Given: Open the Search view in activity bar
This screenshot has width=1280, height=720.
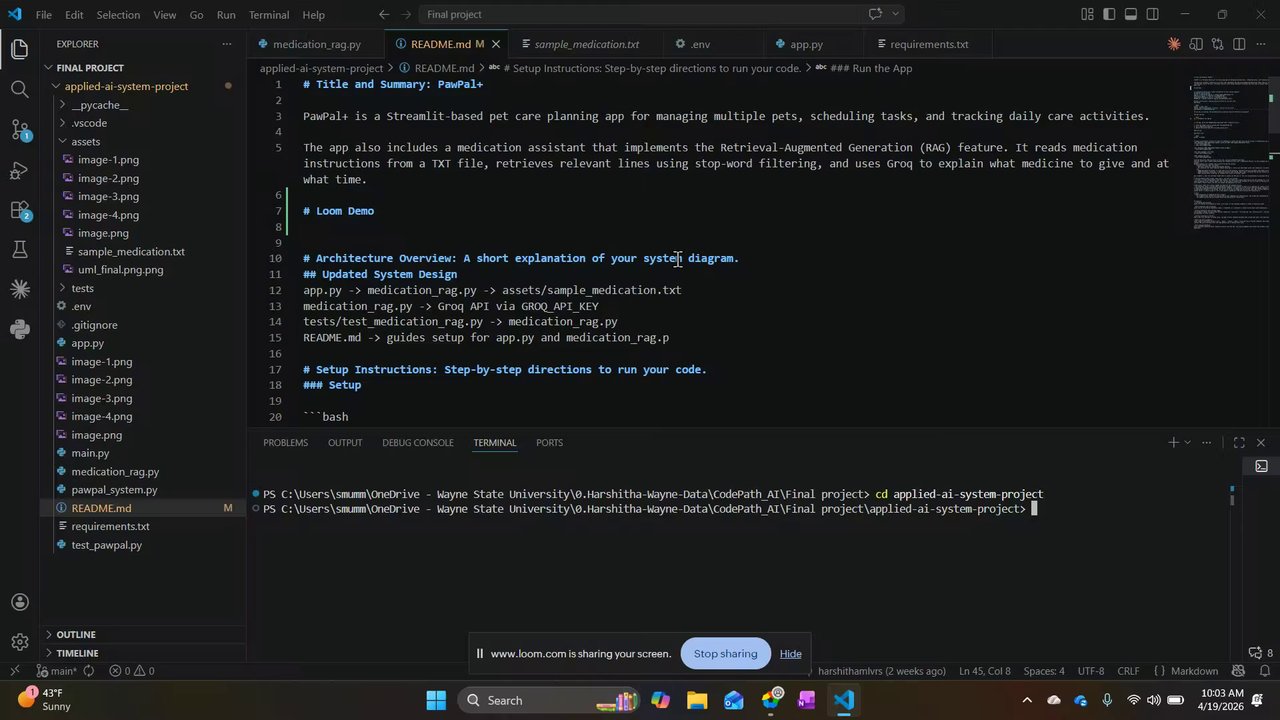Looking at the screenshot, I should [19, 89].
